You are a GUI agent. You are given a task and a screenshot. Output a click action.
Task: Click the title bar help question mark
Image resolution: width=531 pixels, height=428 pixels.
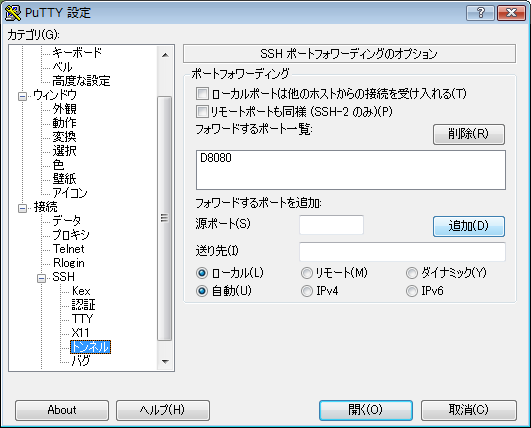480,13
